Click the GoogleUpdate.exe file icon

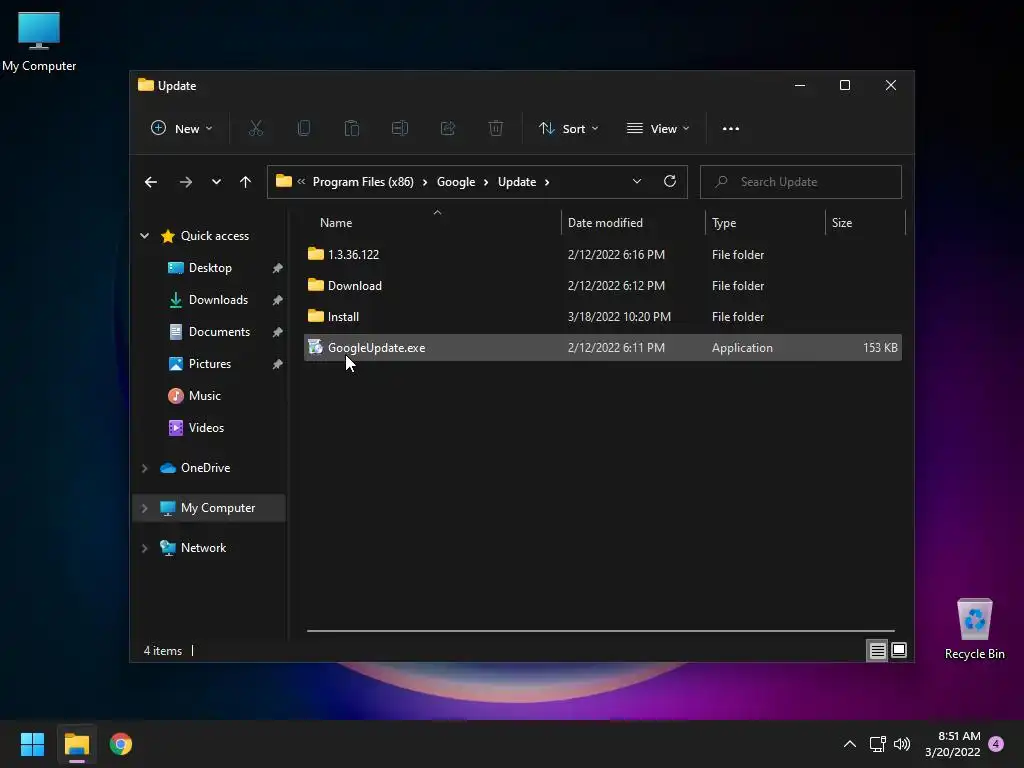315,347
